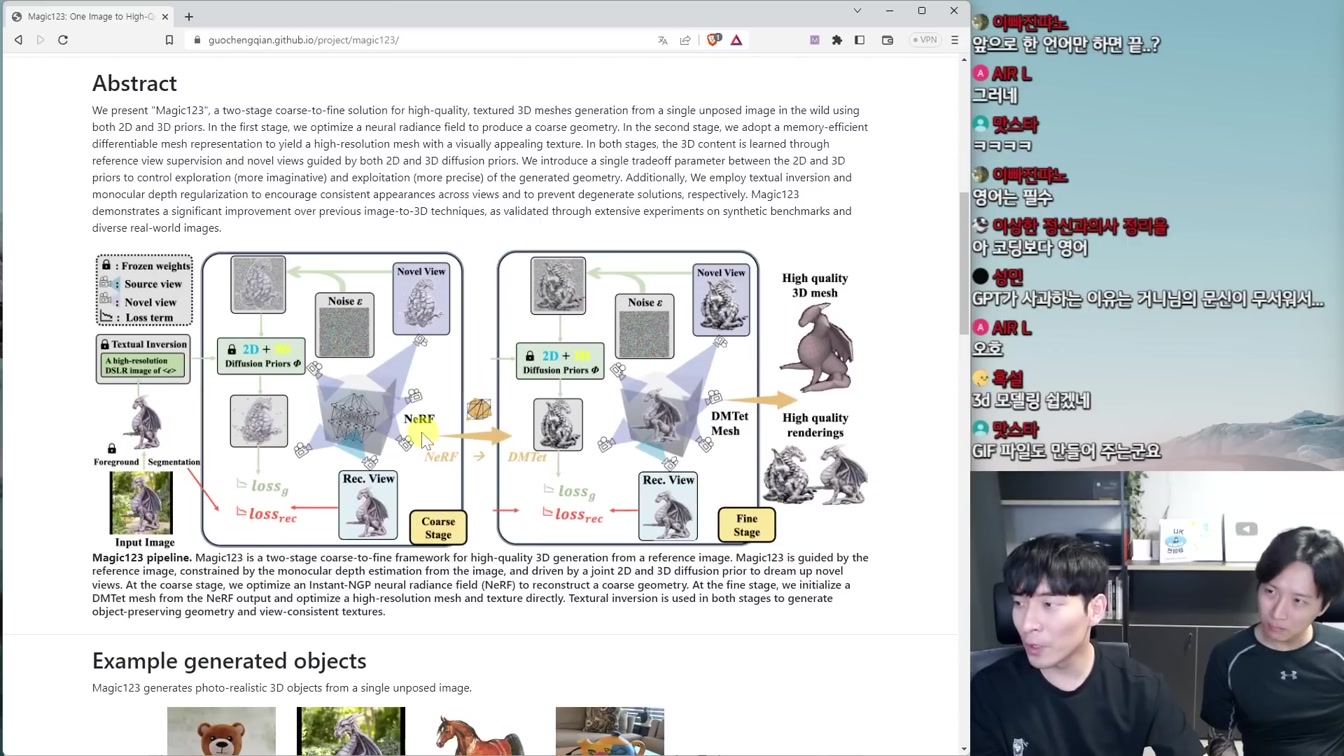The image size is (1344, 756).
Task: Click chat message 아 코딩보다 영어
Action: click(1029, 247)
